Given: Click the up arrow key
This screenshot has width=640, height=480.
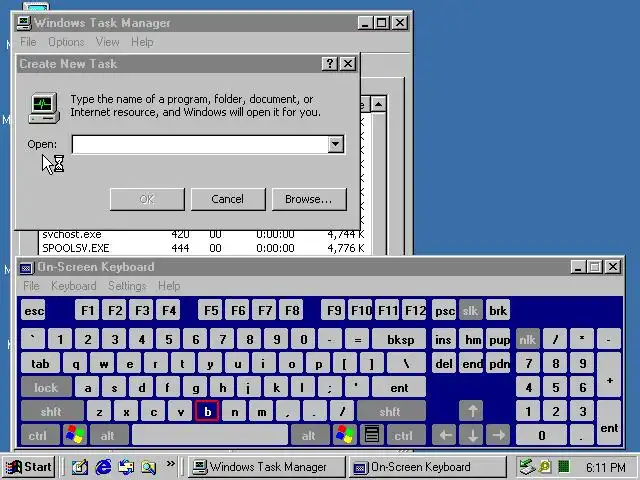Looking at the screenshot, I should (471, 411).
